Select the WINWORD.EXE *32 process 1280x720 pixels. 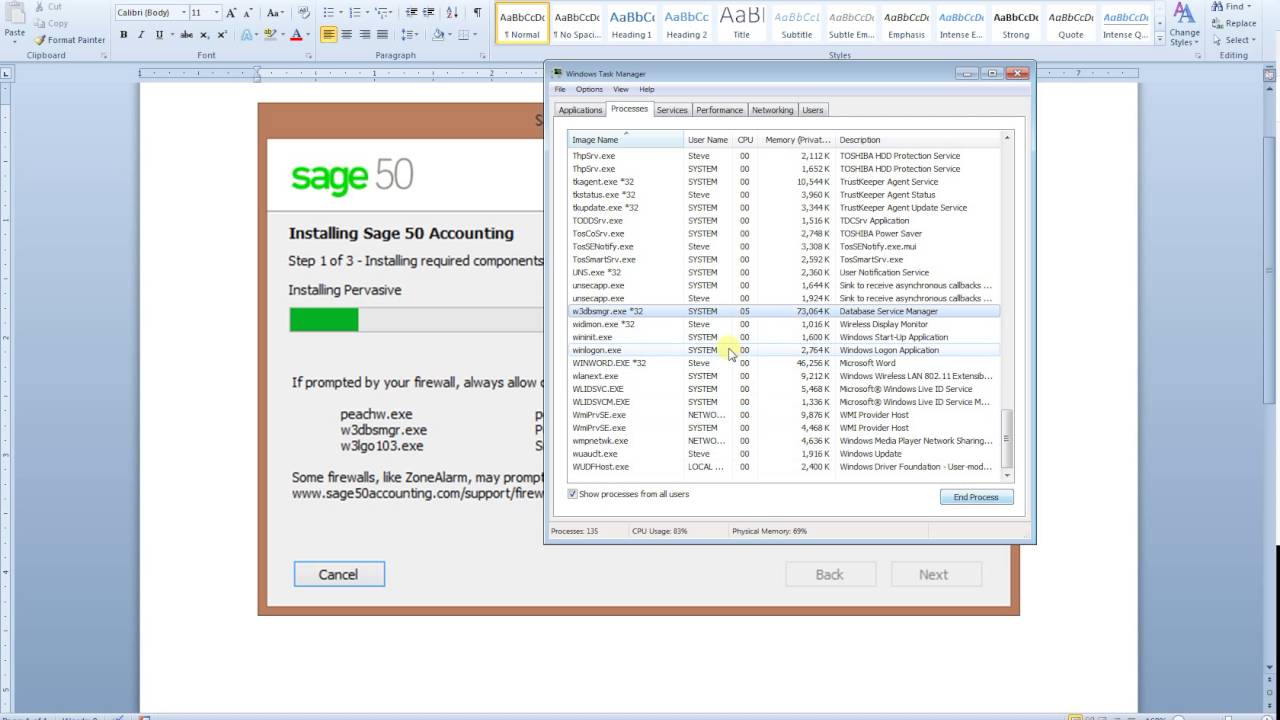pyautogui.click(x=784, y=363)
